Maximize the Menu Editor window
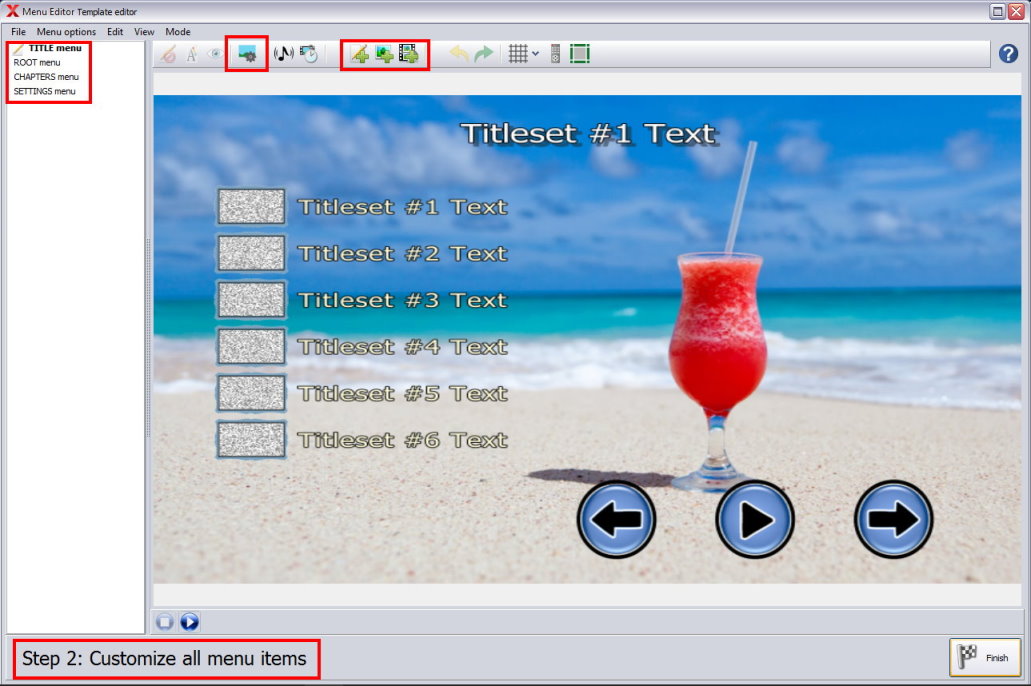The image size is (1031, 686). [997, 11]
